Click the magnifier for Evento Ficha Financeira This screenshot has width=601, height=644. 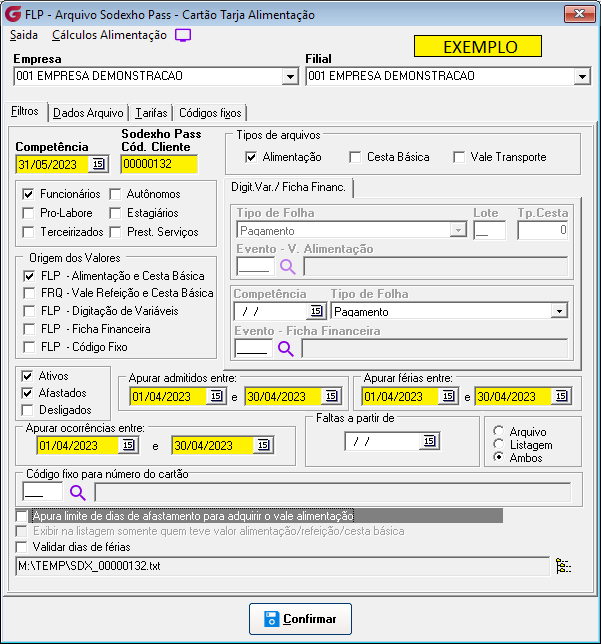click(x=286, y=349)
